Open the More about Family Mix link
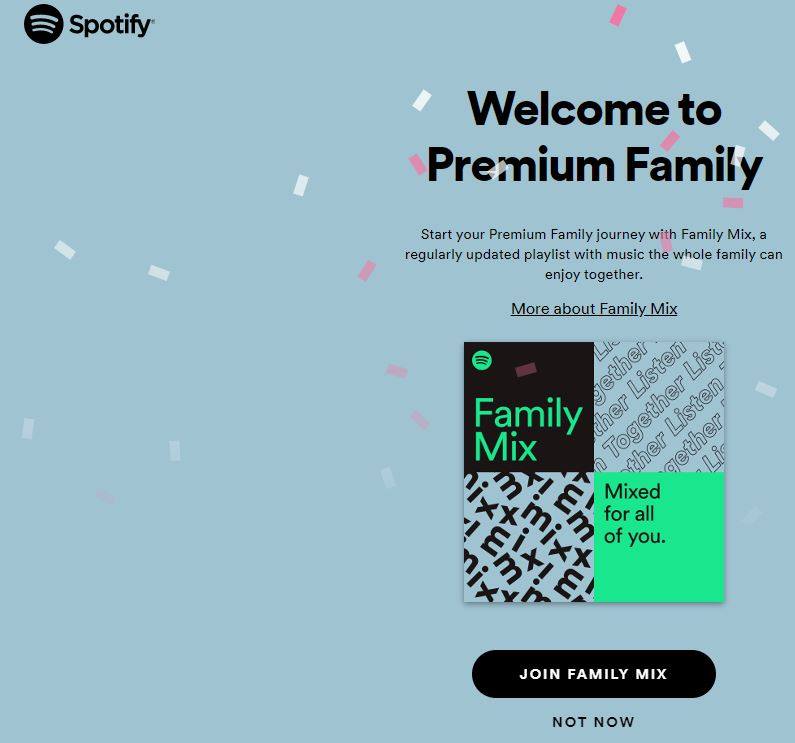 (594, 308)
